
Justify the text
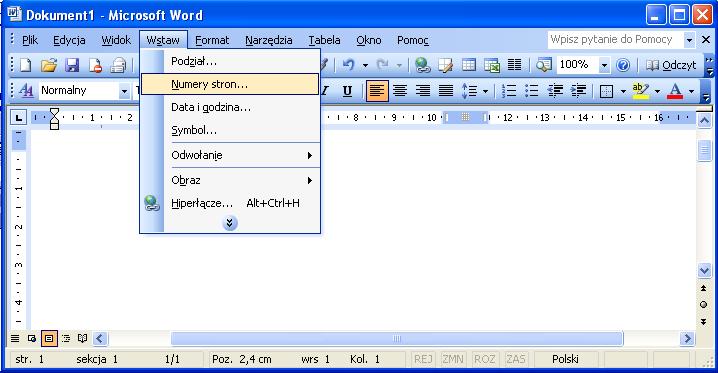(446, 91)
